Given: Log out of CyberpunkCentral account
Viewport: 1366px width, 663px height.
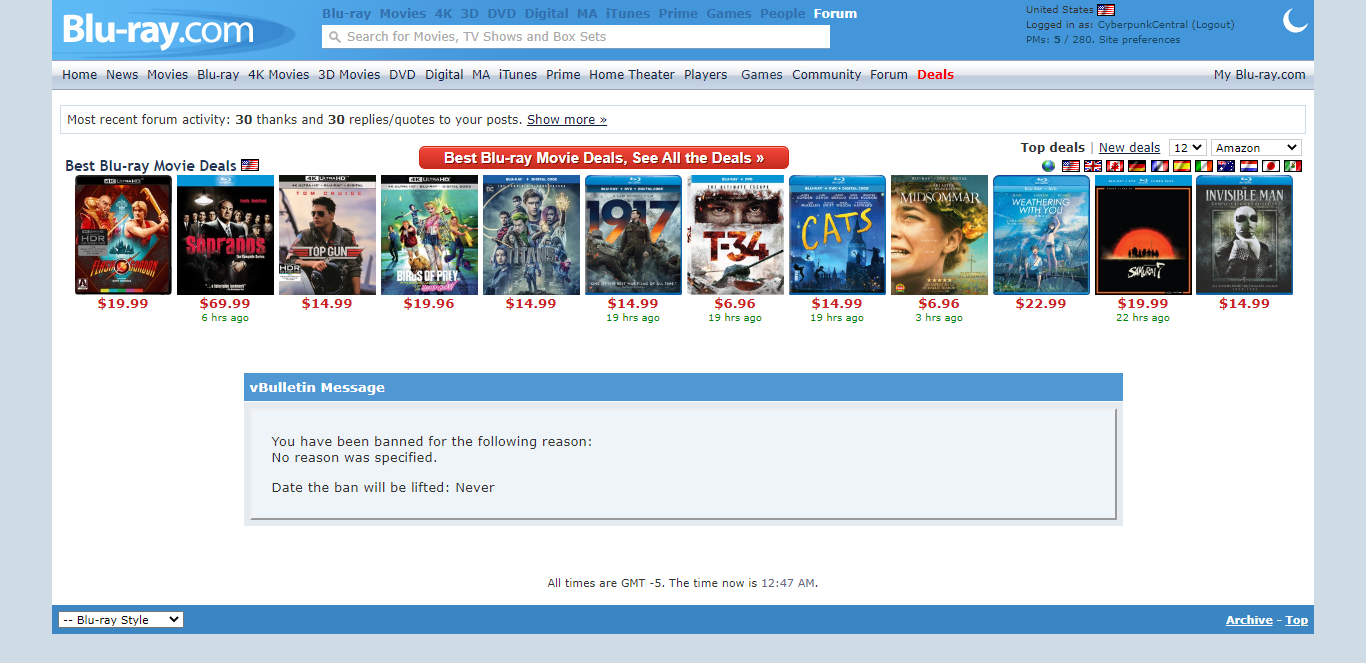Looking at the screenshot, I should [1214, 25].
